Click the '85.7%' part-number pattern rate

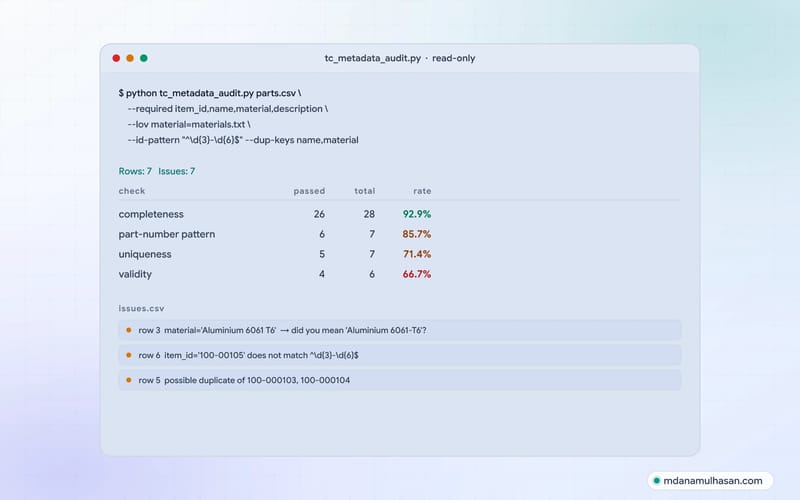pos(417,234)
